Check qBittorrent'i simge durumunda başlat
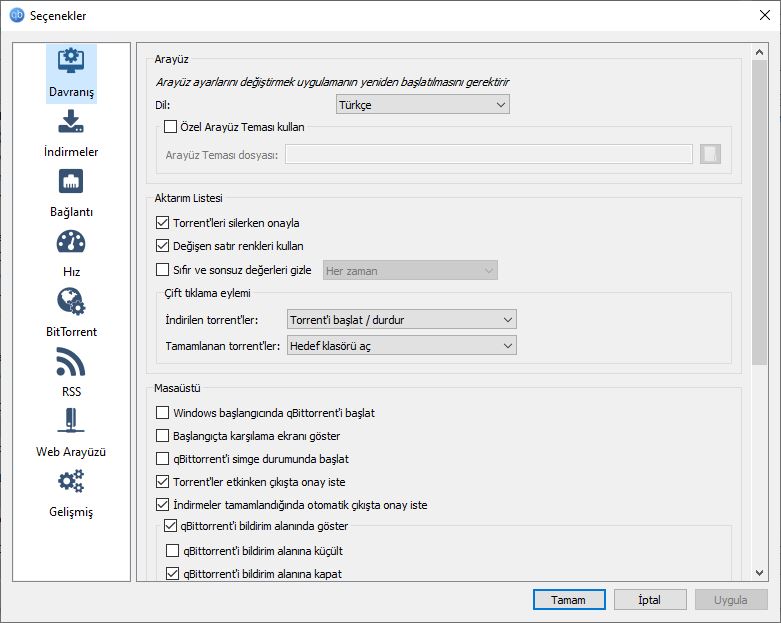 pos(162,458)
